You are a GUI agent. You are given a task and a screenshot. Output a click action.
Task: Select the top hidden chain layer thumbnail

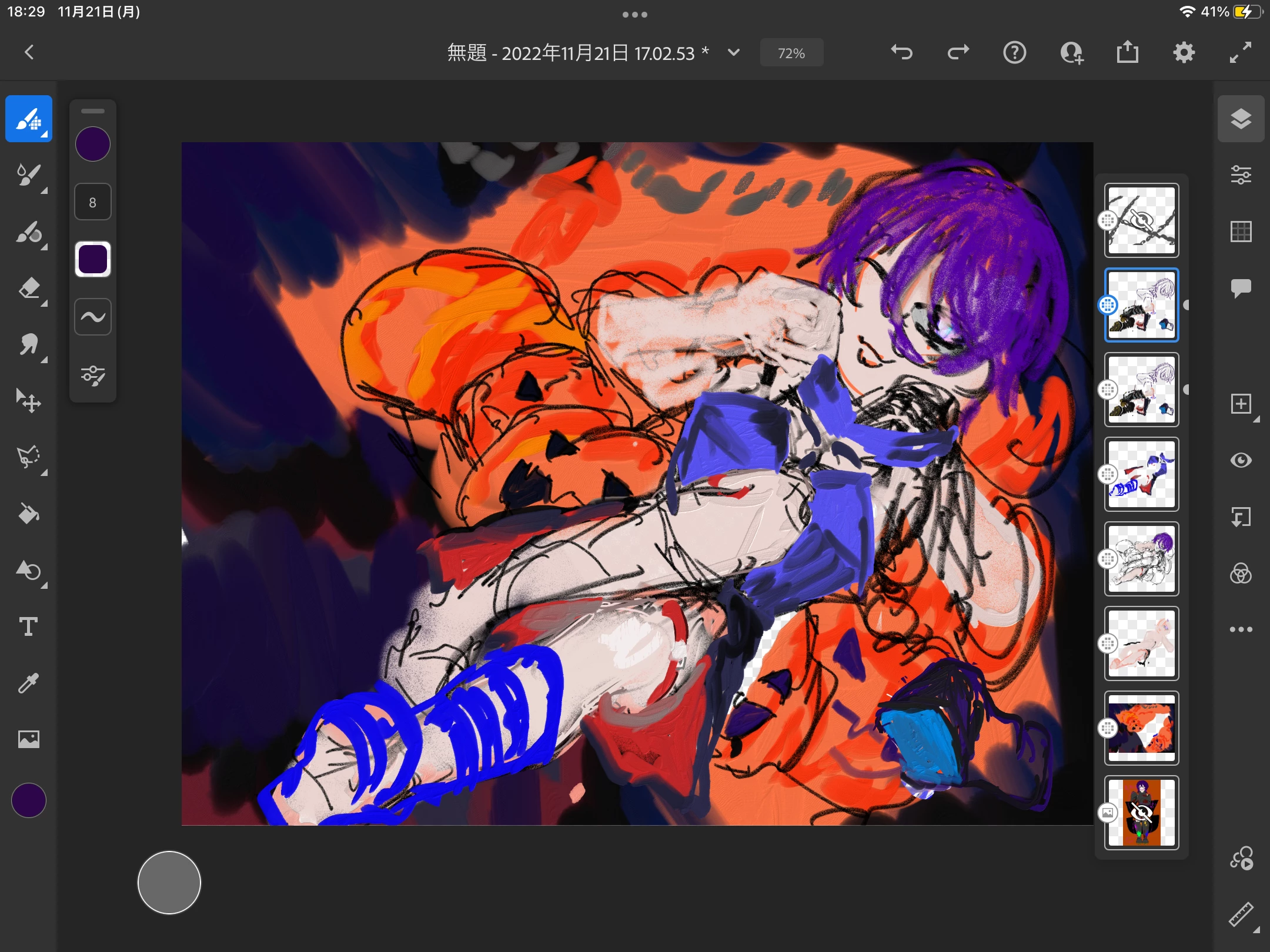tap(1141, 220)
